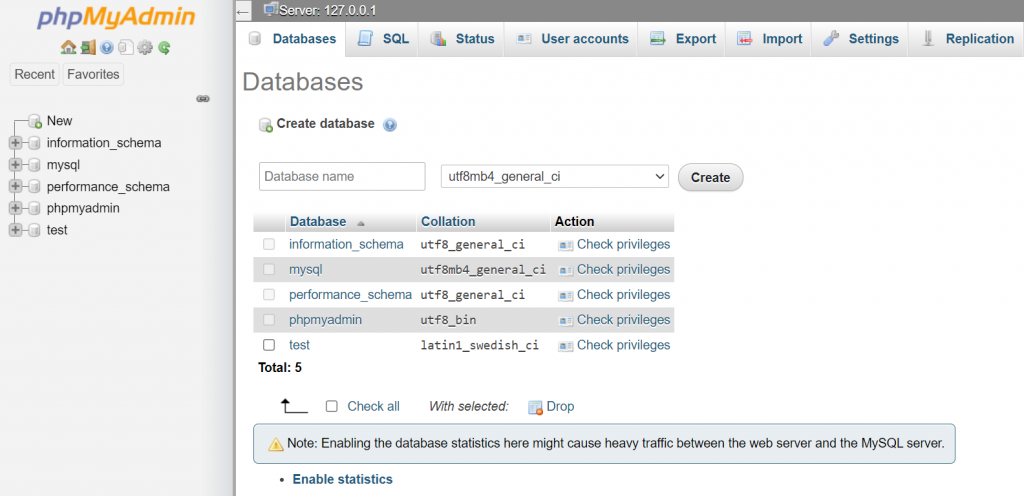Image resolution: width=1024 pixels, height=496 pixels.
Task: Click the link chain icon in sidebar
Action: tap(203, 99)
